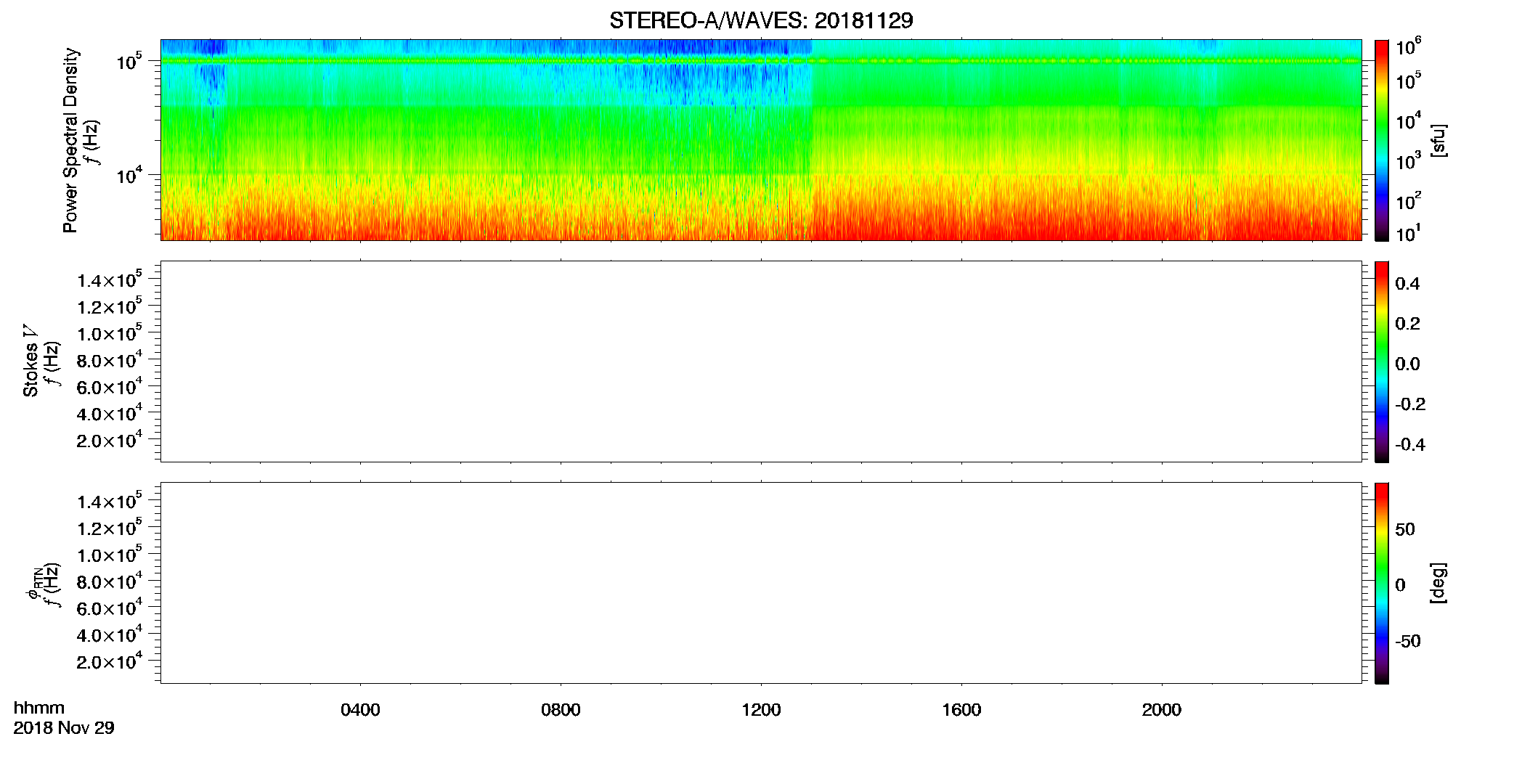1522x784 pixels.
Task: Click the hhmm time format label
Action: point(39,708)
